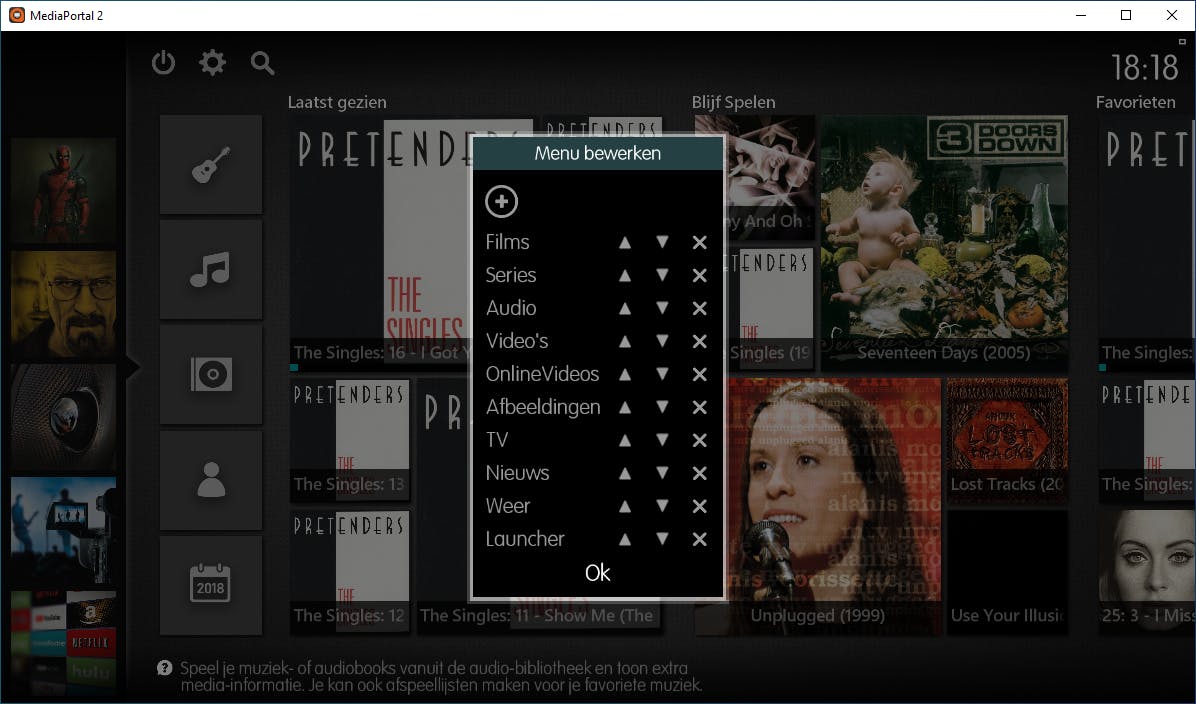
Task: Remove Video's from the menu
Action: [699, 341]
